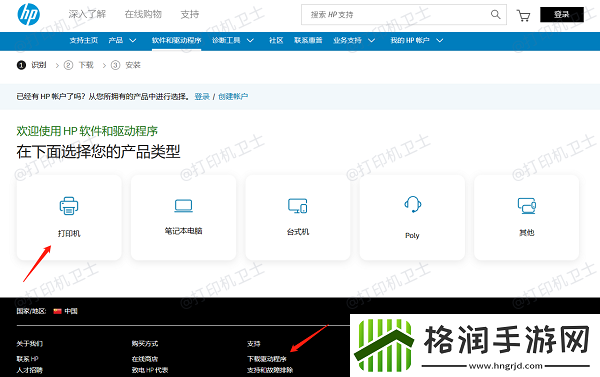Click the China flag icon
600x377 pixels.
pos(57,311)
